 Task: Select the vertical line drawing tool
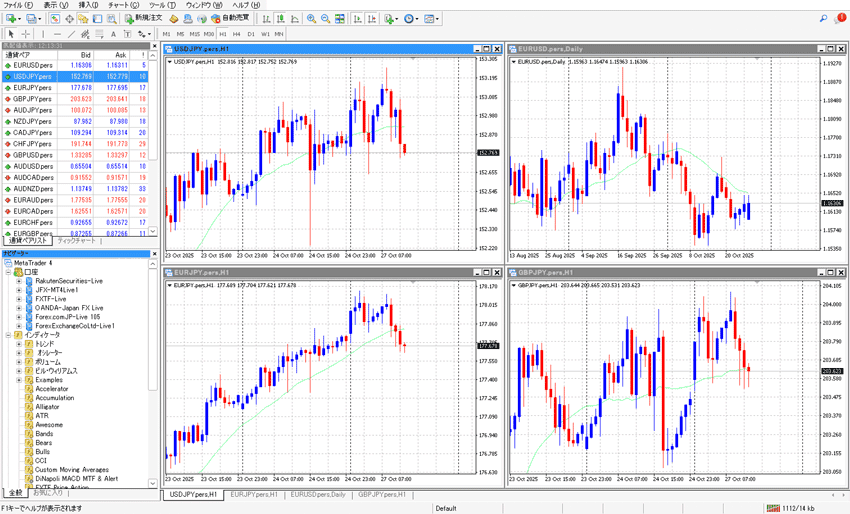click(43, 34)
